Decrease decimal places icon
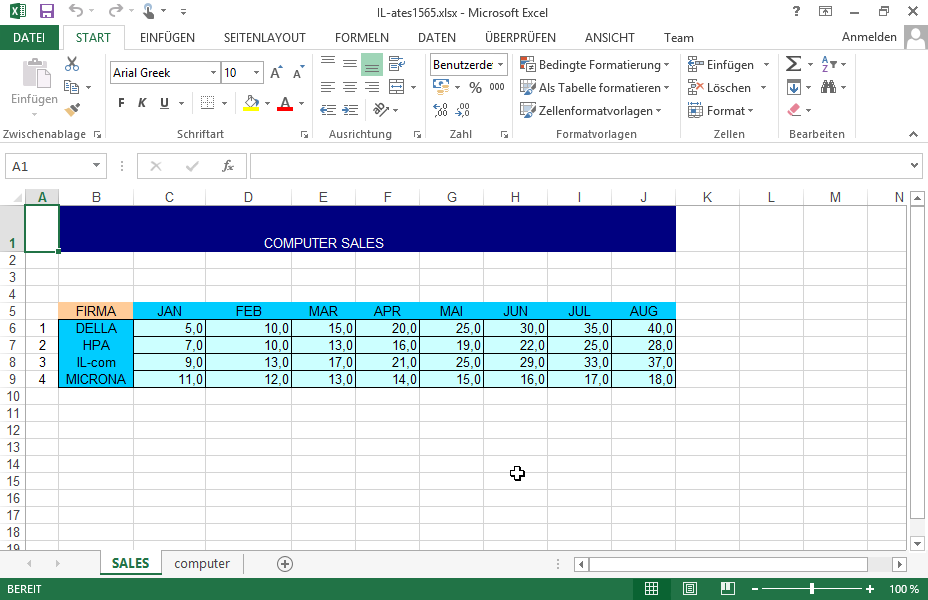This screenshot has width=928, height=600. click(x=463, y=110)
